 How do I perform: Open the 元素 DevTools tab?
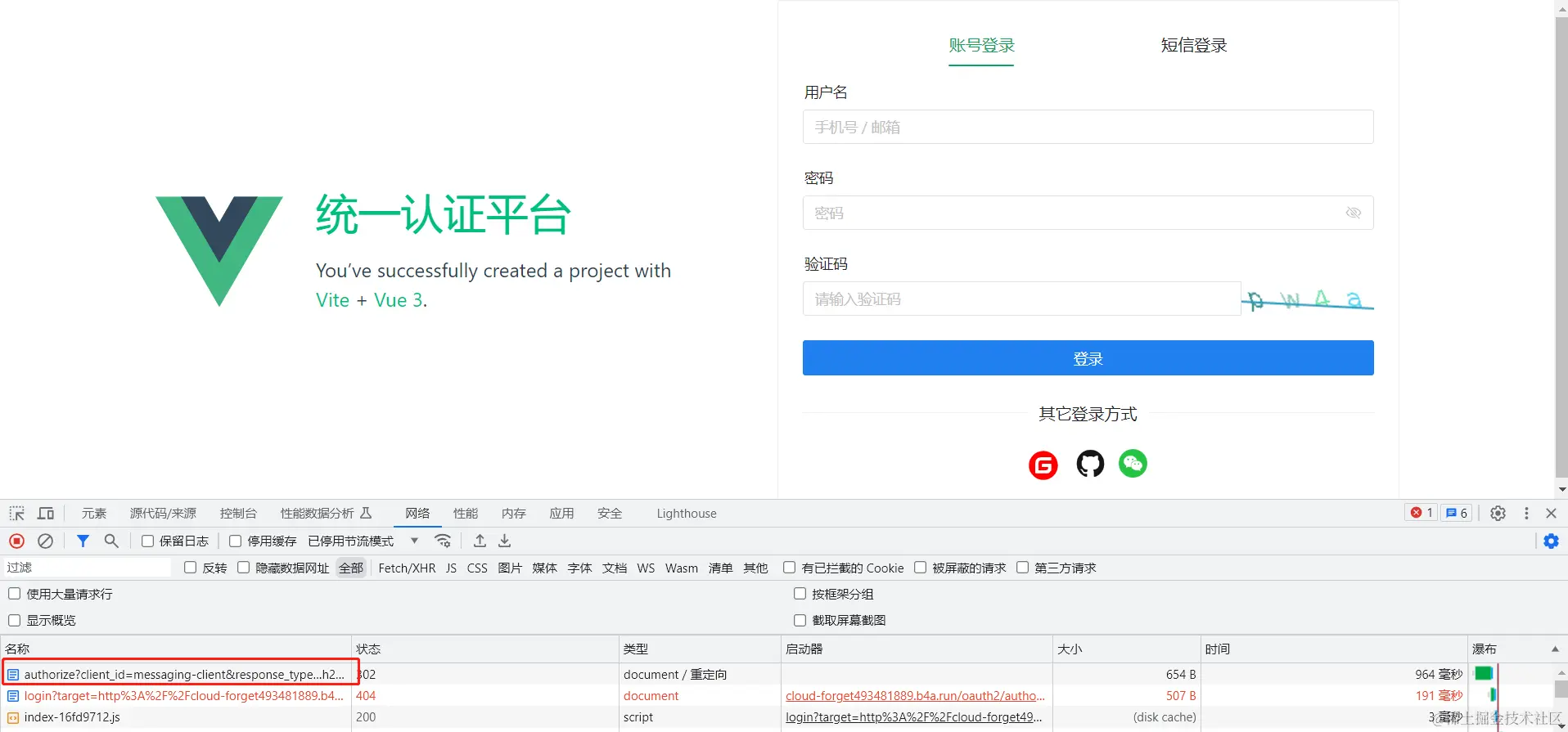[x=94, y=514]
